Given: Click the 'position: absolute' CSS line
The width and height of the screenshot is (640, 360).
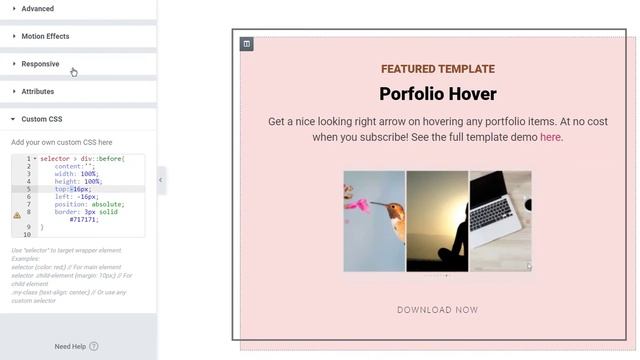Looking at the screenshot, I should coord(89,204).
